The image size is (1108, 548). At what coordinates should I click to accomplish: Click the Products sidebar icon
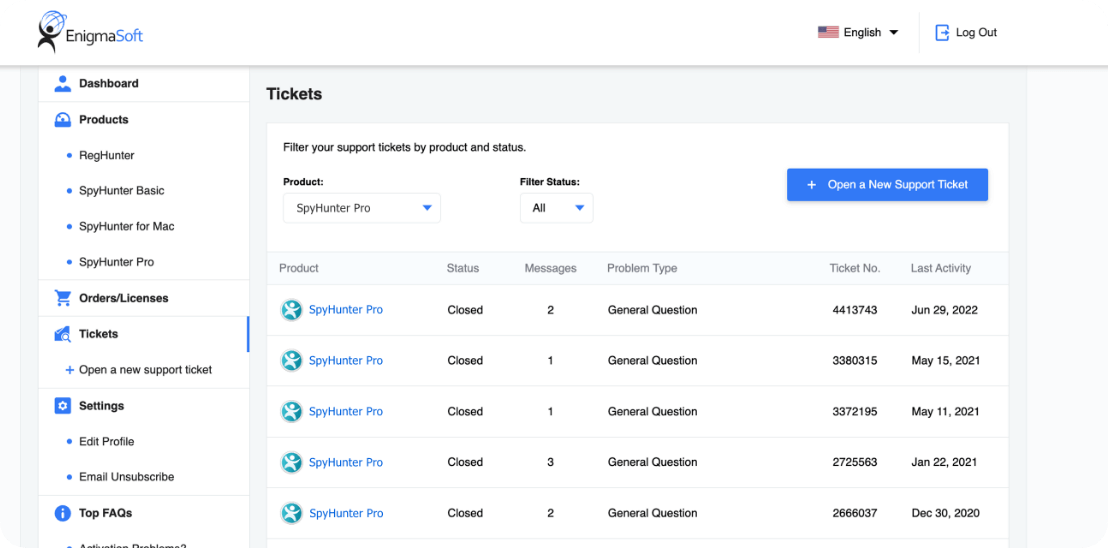pos(63,120)
